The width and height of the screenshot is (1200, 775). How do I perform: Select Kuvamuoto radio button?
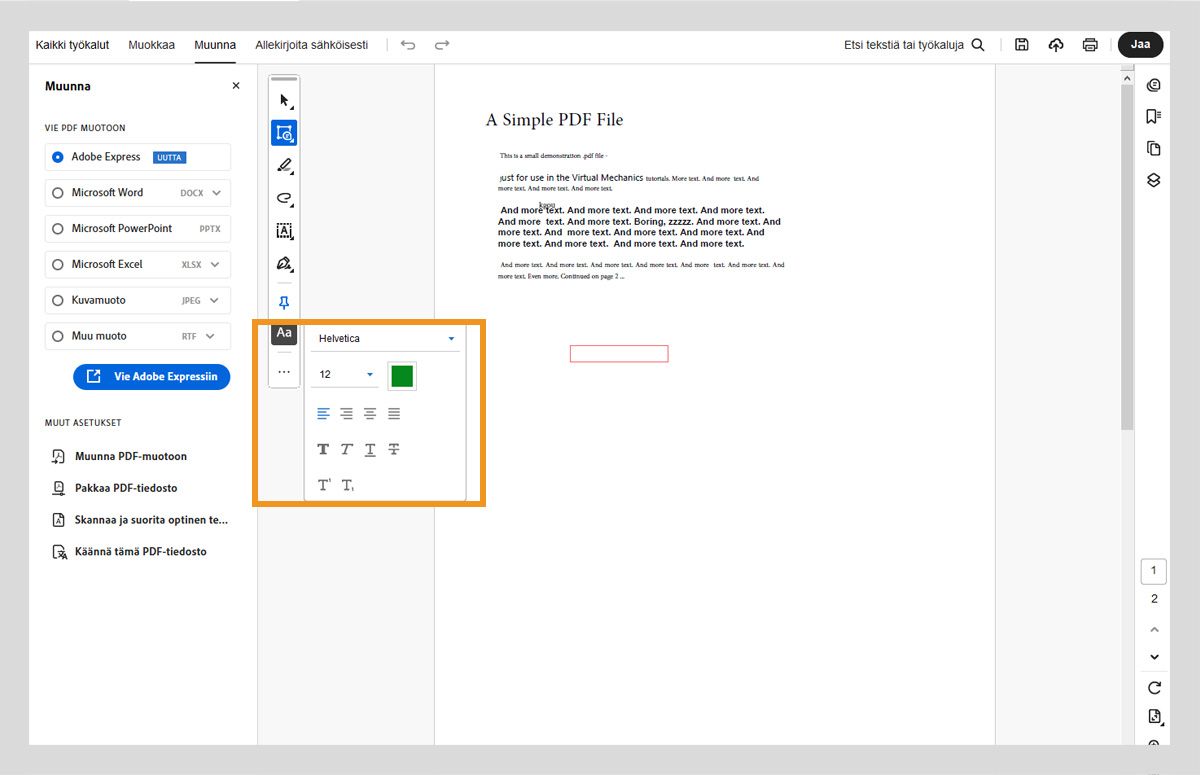[58, 300]
